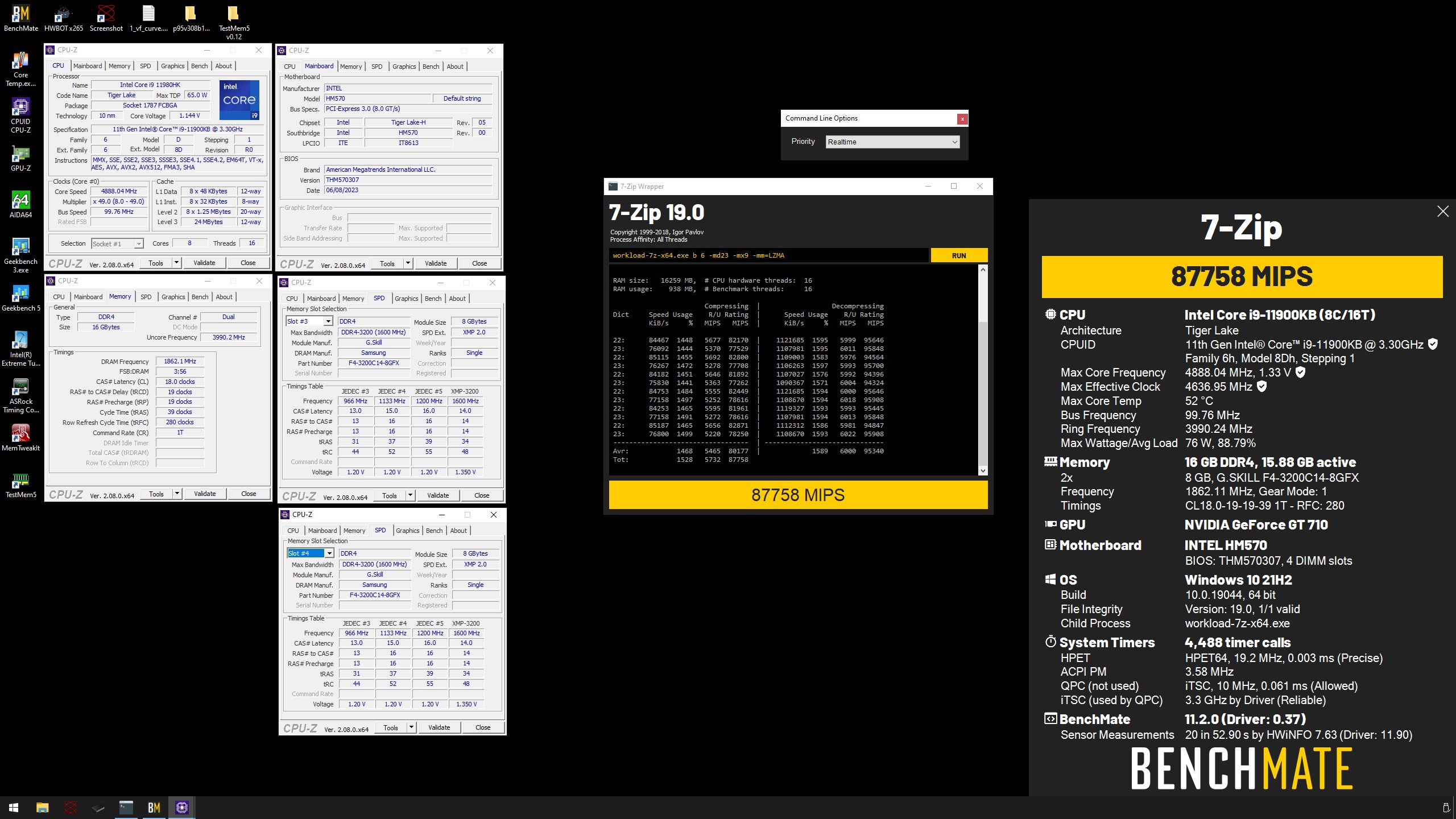Click the terminal window taskbar icon
Image resolution: width=1456 pixels, height=819 pixels.
pyautogui.click(x=126, y=807)
